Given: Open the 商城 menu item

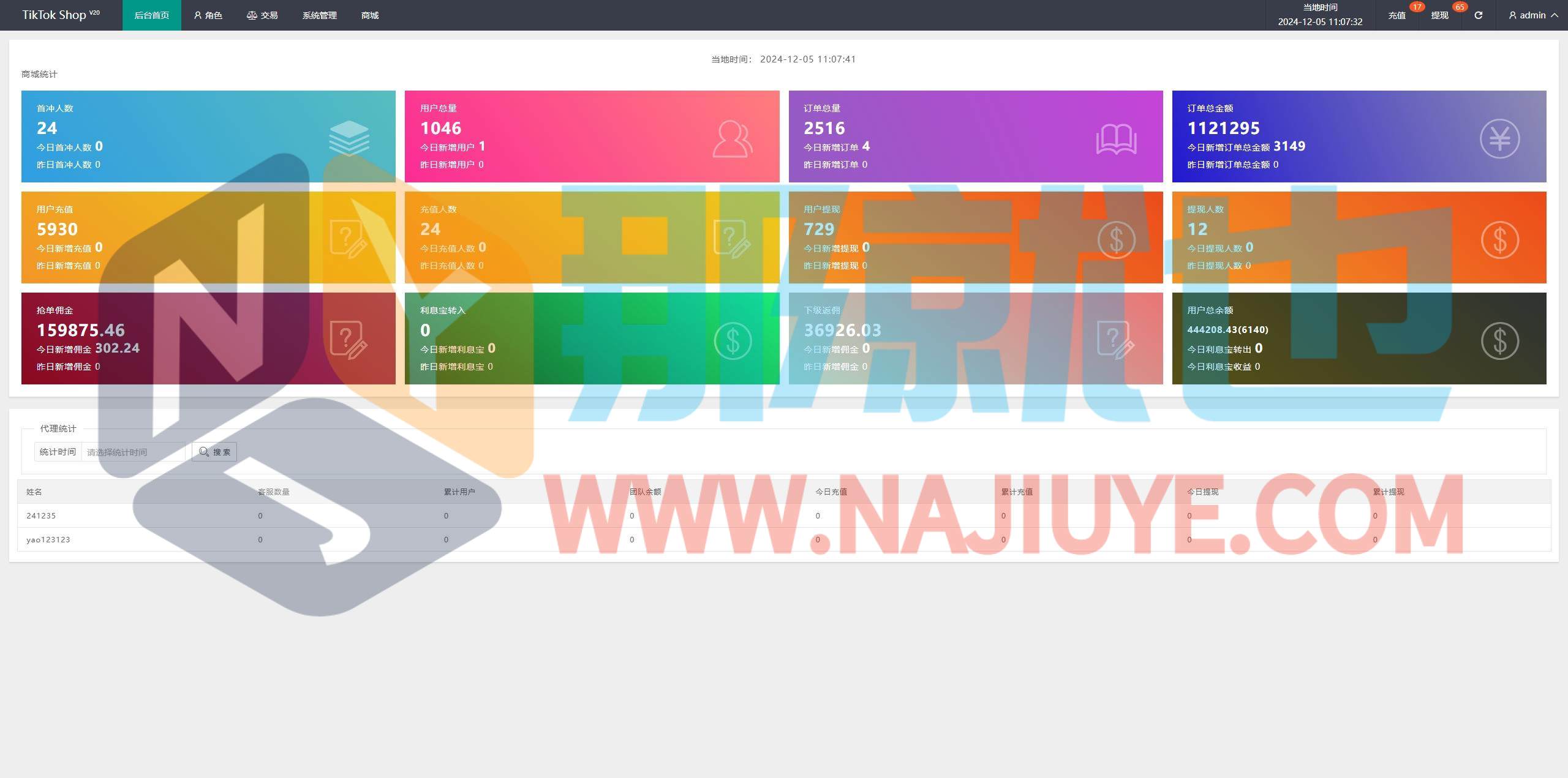Looking at the screenshot, I should [x=369, y=15].
